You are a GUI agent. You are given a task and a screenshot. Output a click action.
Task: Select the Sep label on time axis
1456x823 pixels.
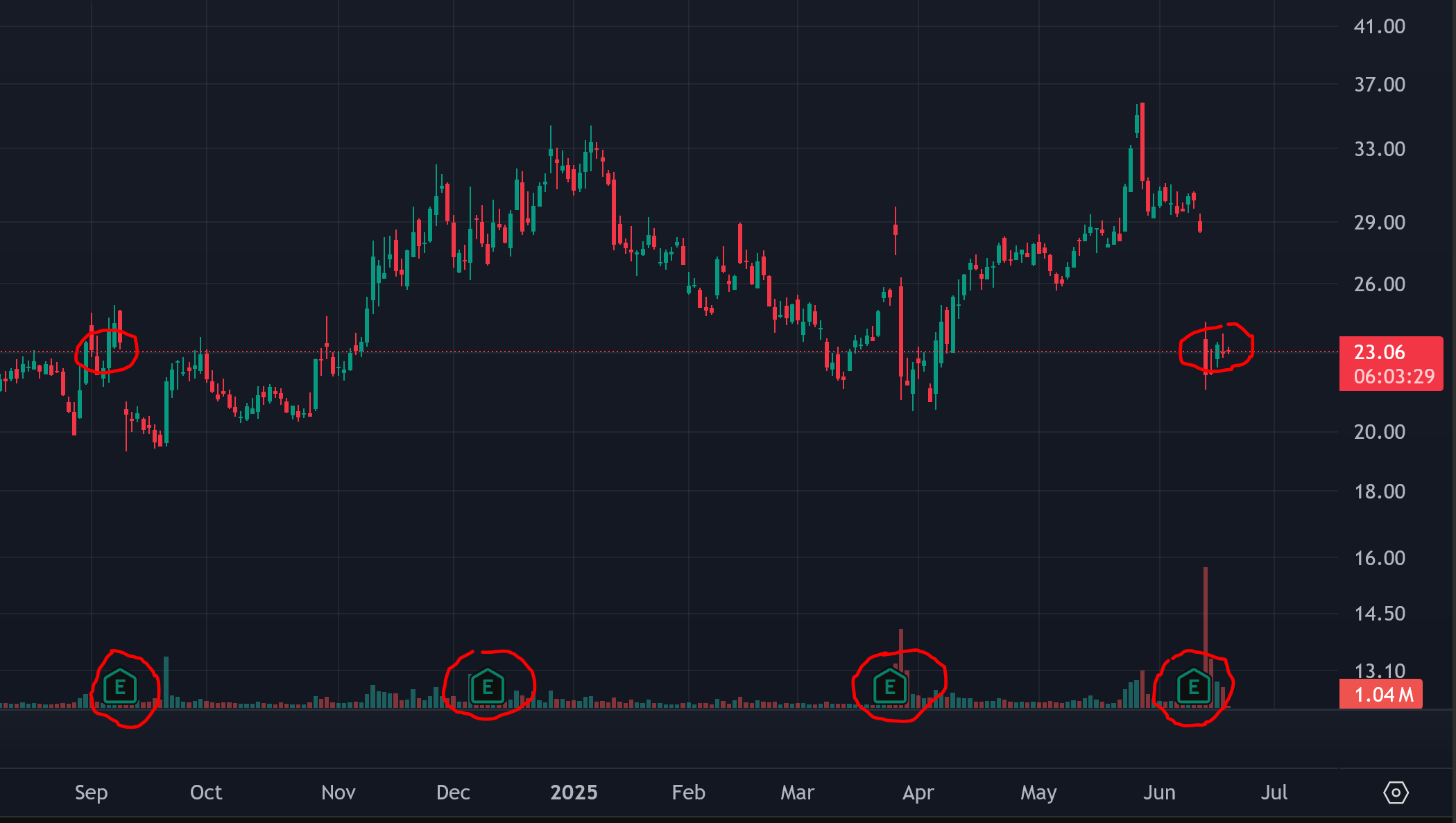92,792
